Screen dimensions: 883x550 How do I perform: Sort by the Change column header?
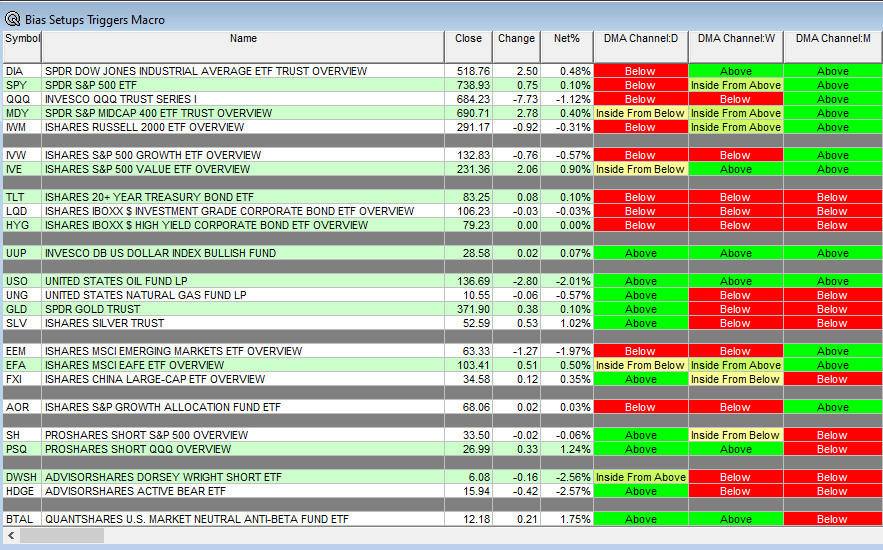point(516,47)
